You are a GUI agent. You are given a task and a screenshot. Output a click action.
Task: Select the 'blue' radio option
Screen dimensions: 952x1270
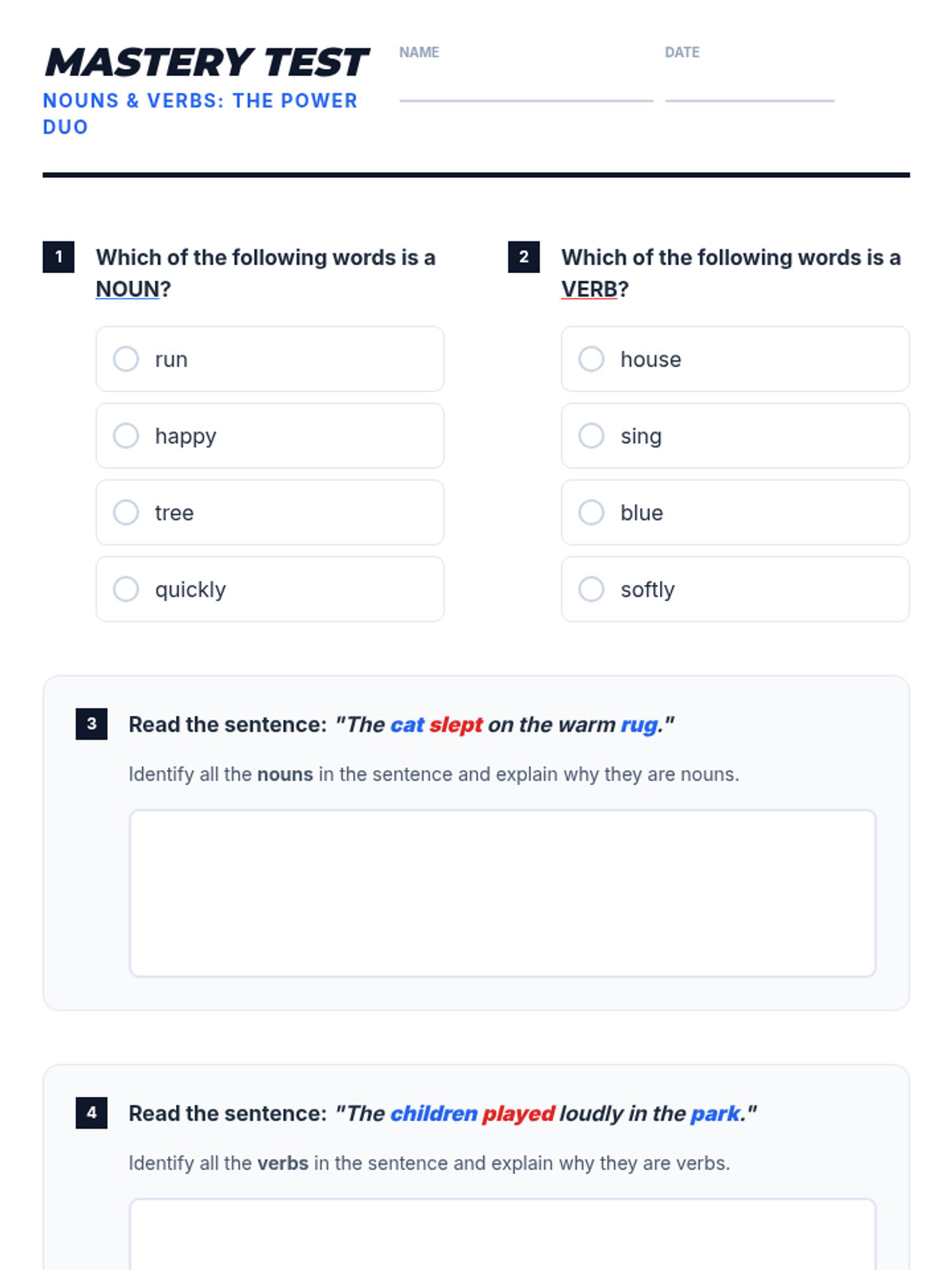[x=591, y=513]
